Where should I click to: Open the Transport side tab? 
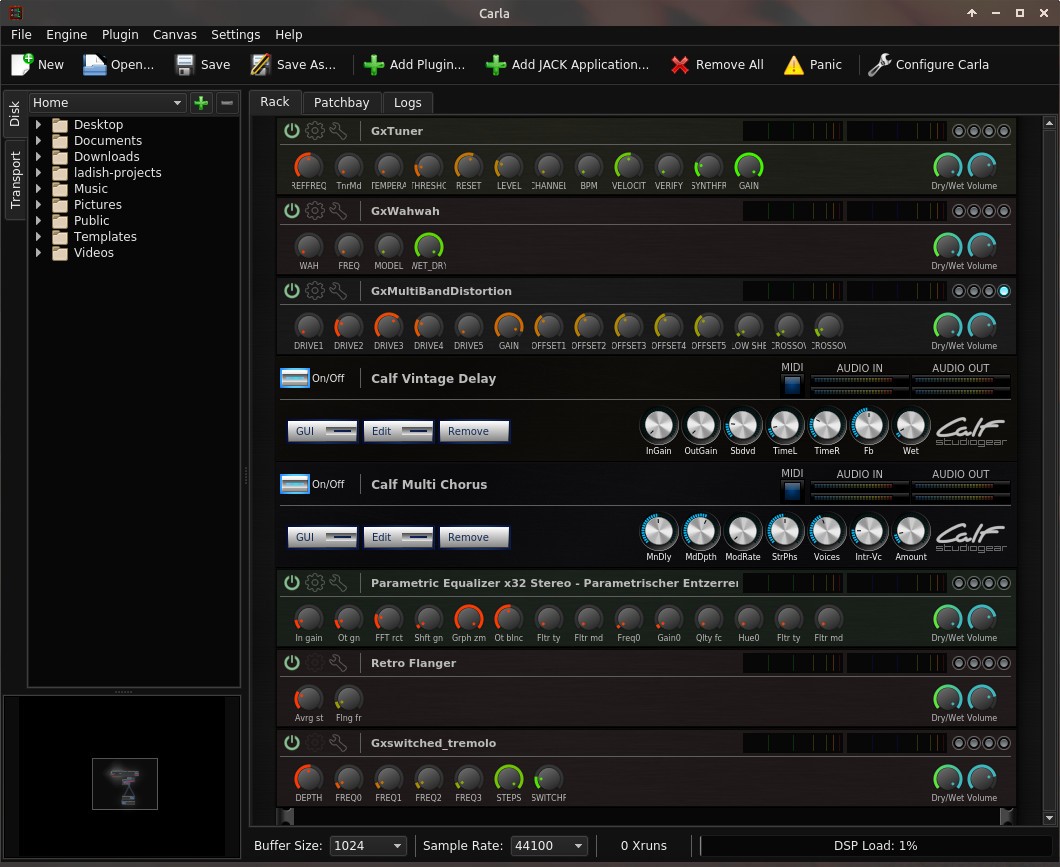(15, 180)
